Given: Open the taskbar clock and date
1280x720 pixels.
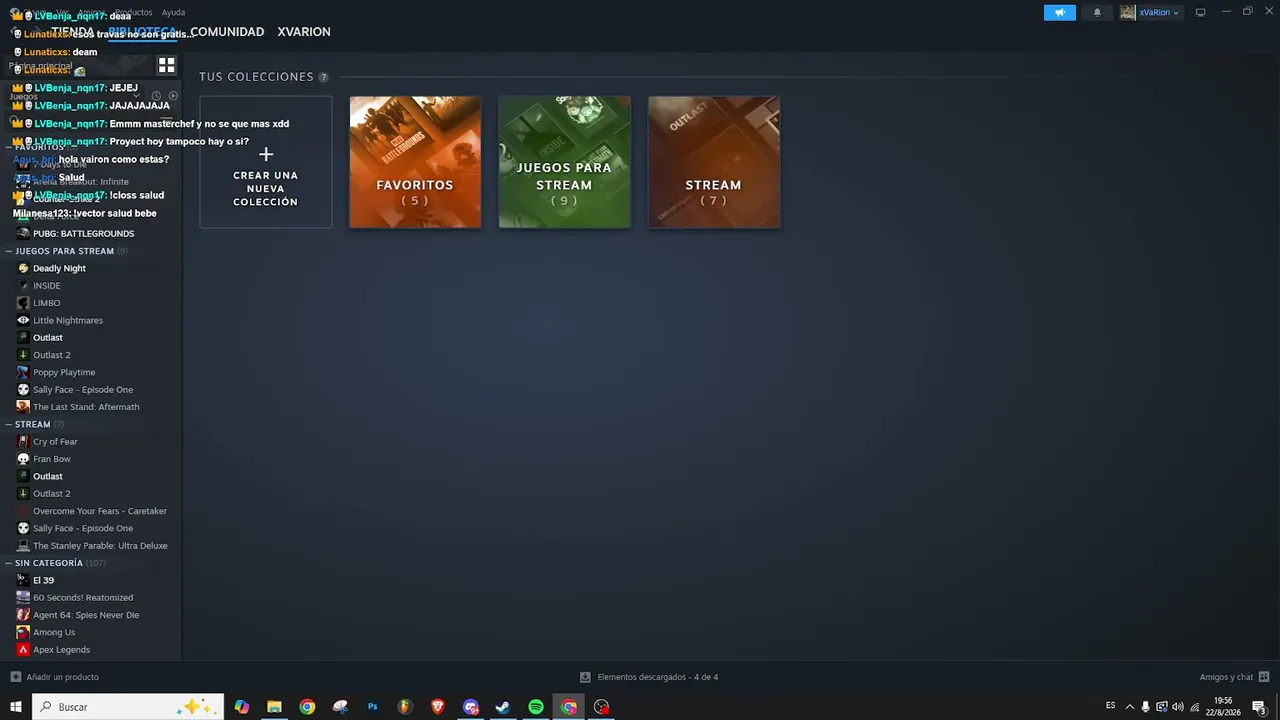Looking at the screenshot, I should point(1223,707).
